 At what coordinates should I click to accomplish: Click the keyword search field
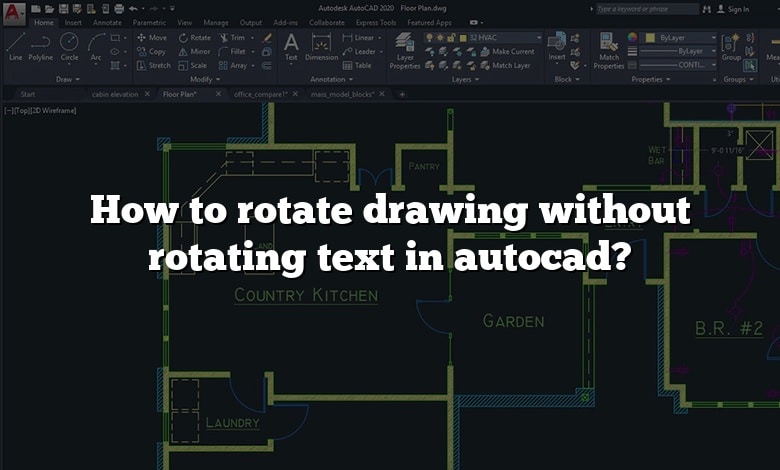coord(647,9)
